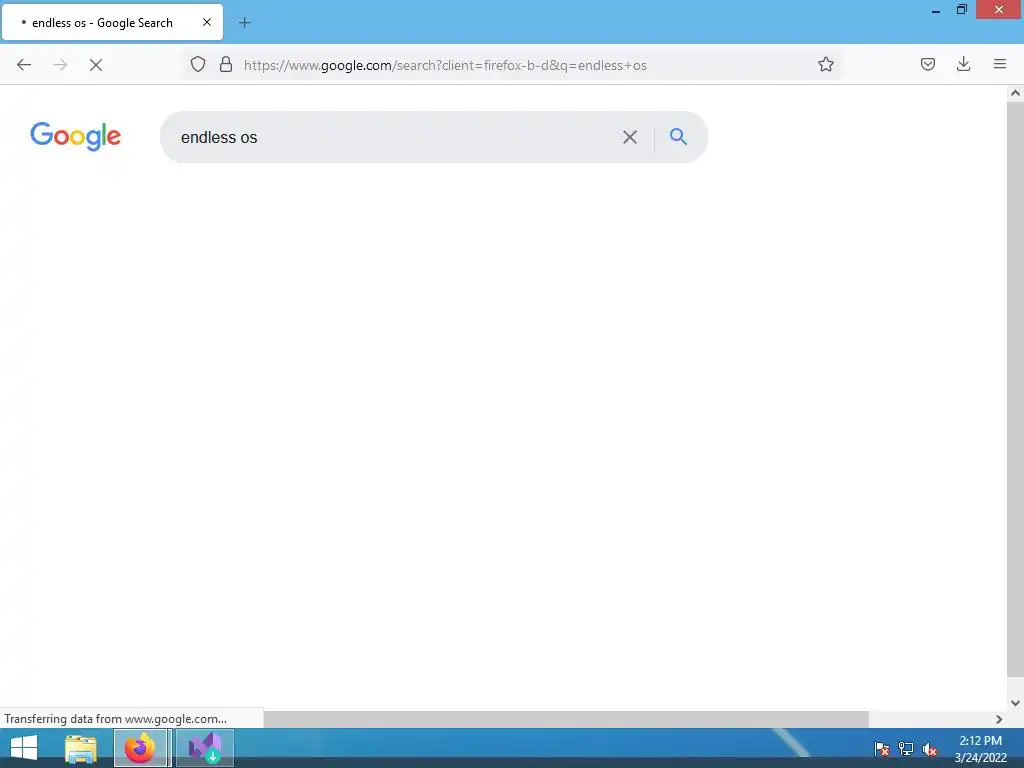This screenshot has width=1024, height=768.
Task: Close the endless os tab
Action: point(206,22)
